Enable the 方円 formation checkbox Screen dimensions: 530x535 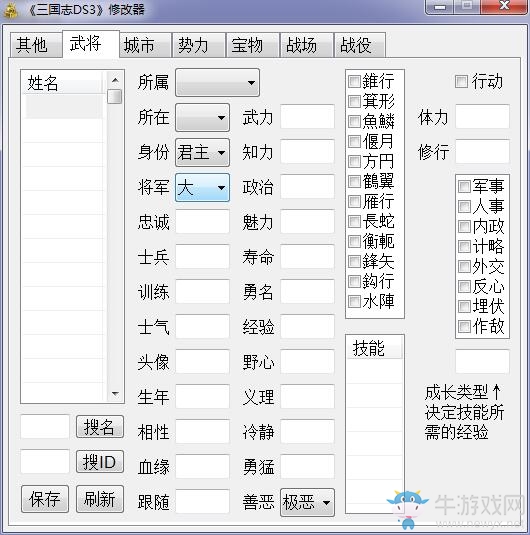[x=354, y=161]
